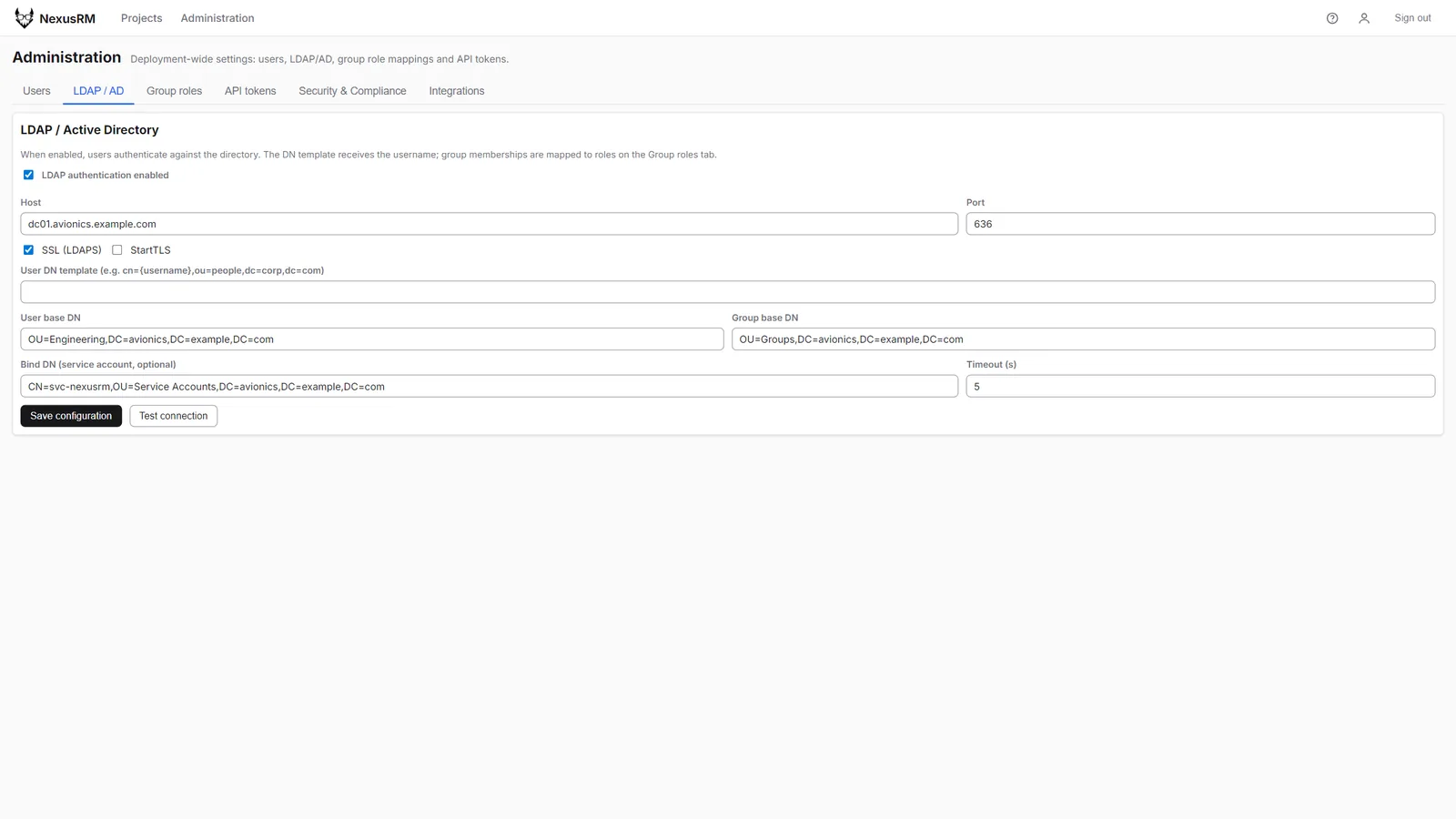Image resolution: width=1456 pixels, height=819 pixels.
Task: Switch to the Users tab
Action: tap(36, 91)
